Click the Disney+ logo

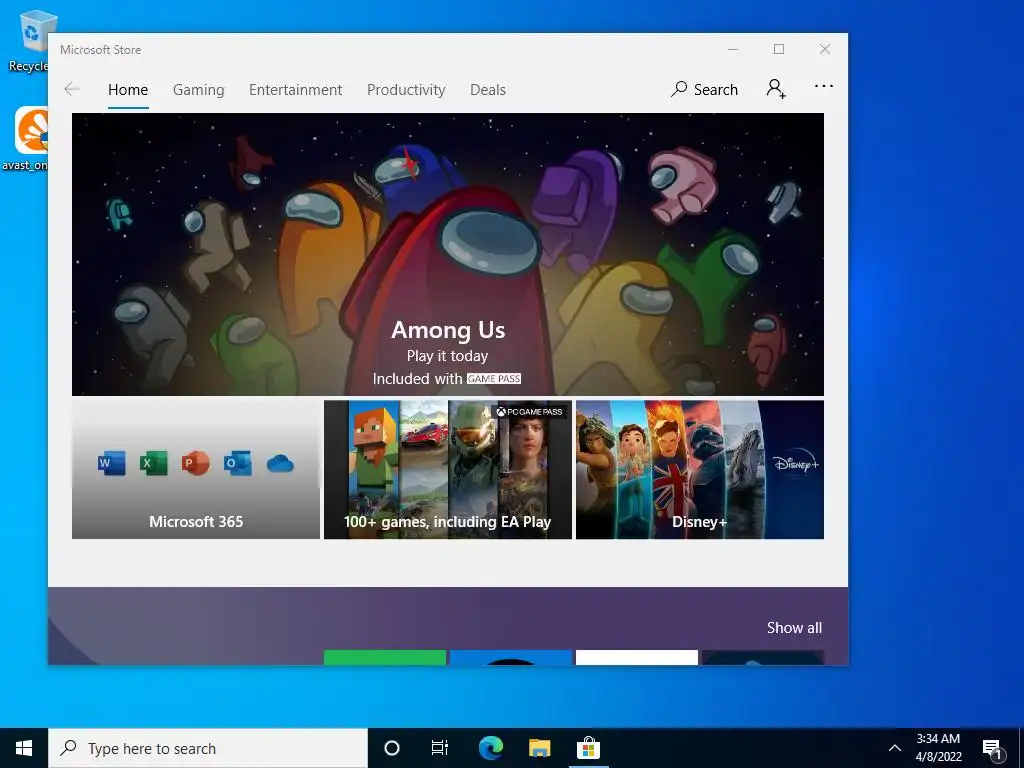coord(795,464)
